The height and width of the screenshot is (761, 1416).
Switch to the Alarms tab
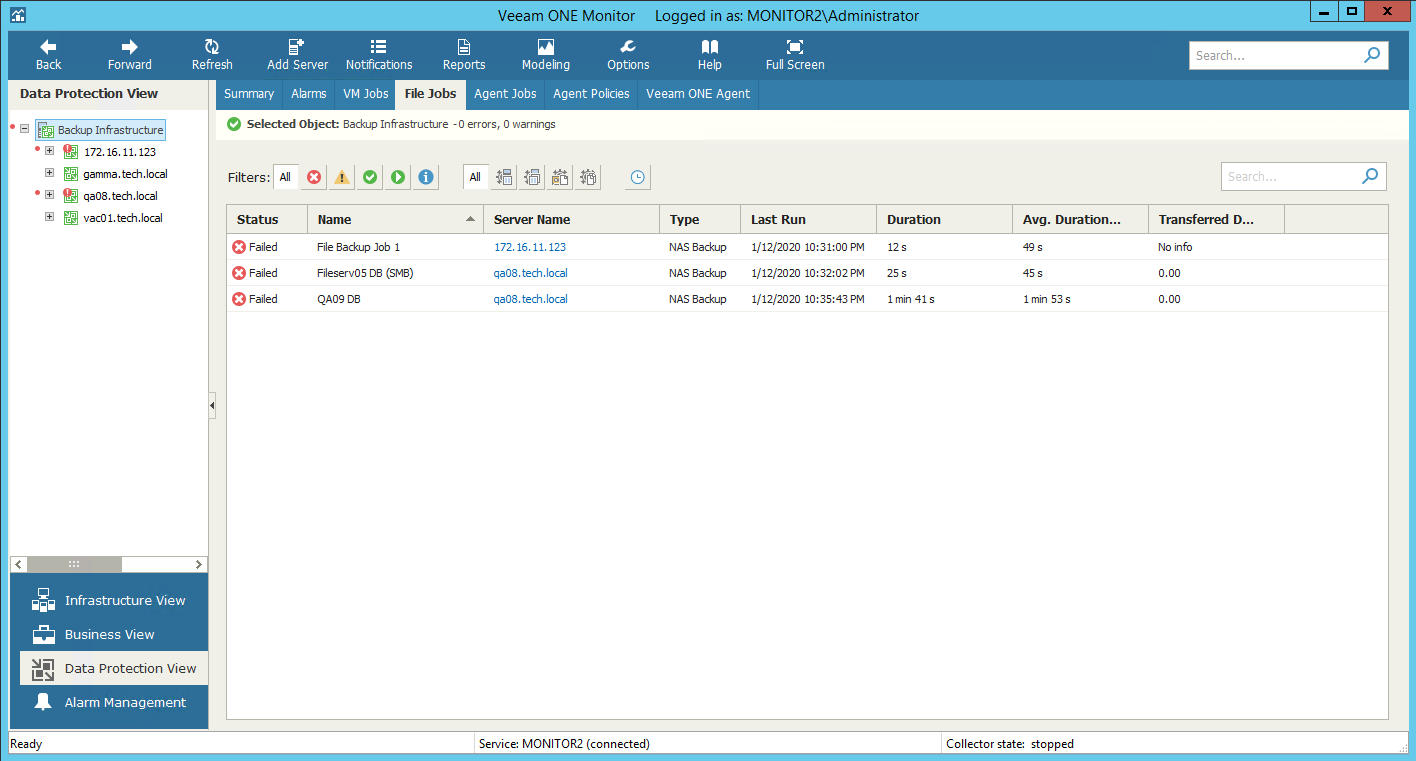coord(309,94)
